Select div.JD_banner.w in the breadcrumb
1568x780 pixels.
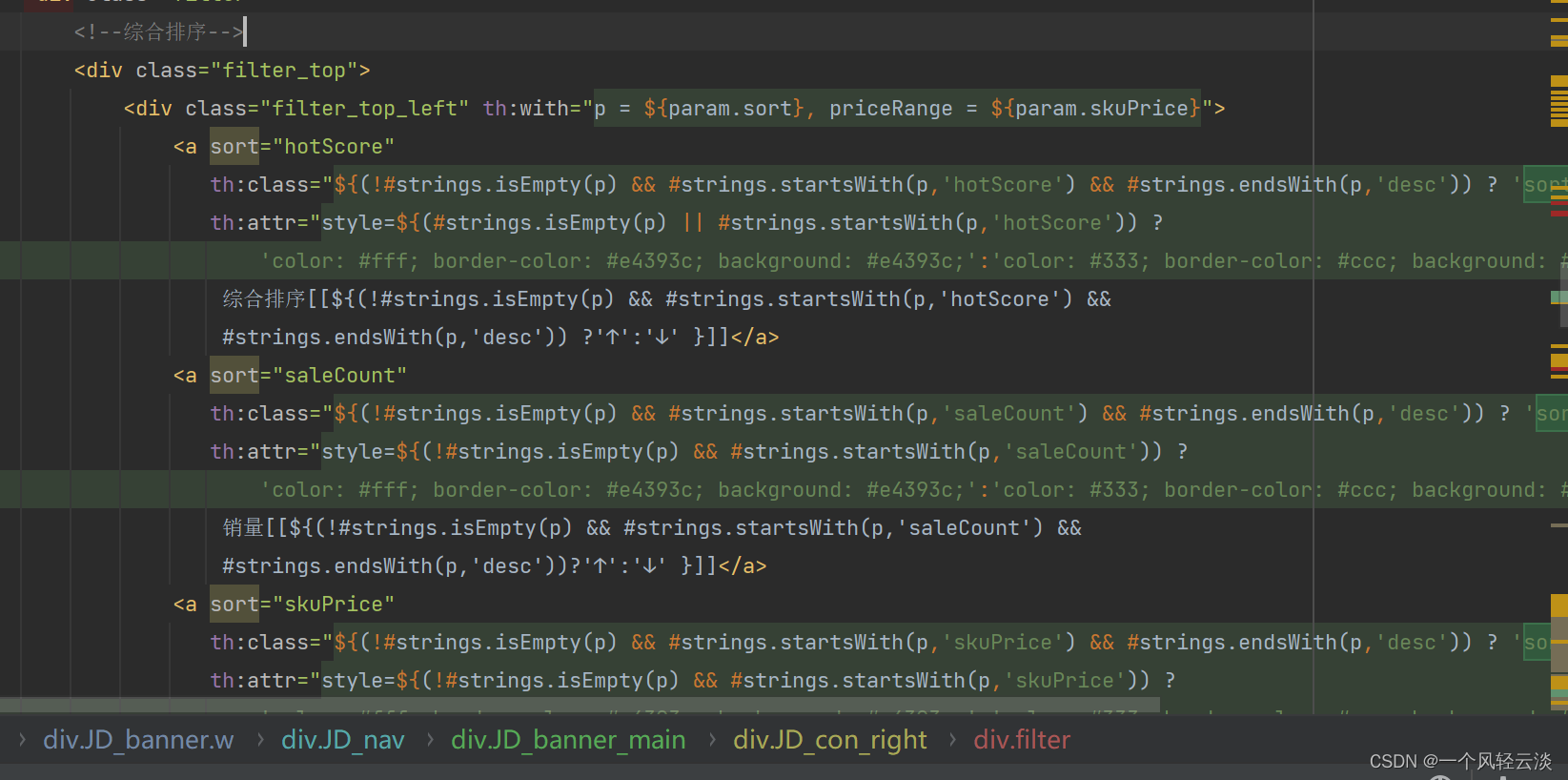tap(138, 740)
